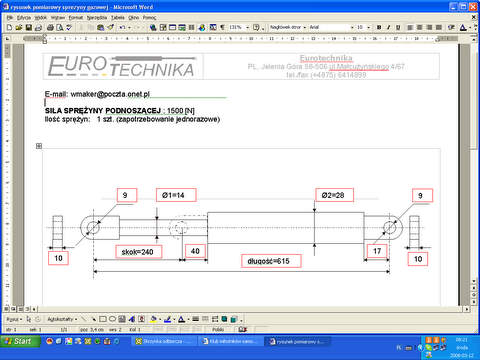Viewport: 480px width, 360px height.
Task: Select the Oval drawing tool
Action: pos(112,319)
